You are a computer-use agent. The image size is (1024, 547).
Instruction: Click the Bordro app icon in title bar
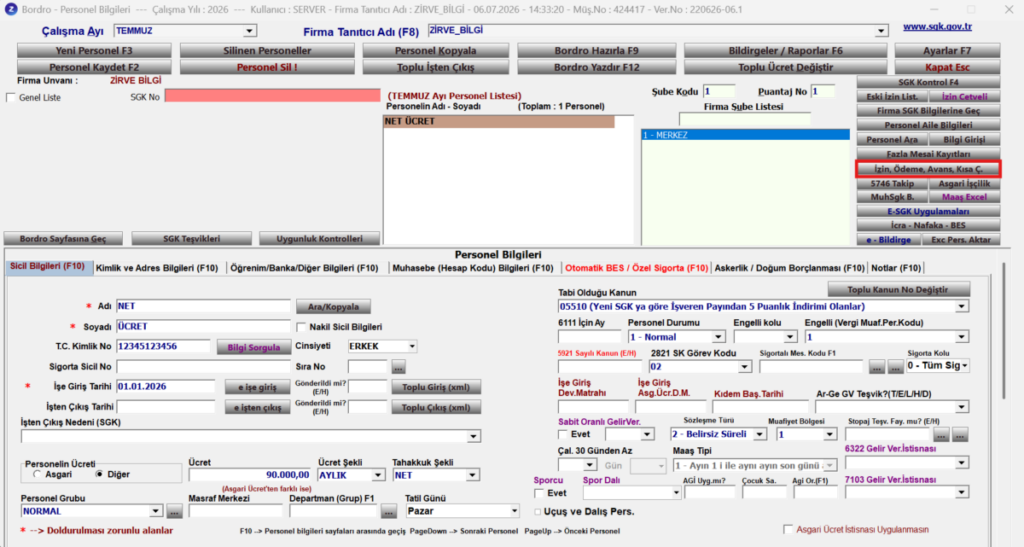point(10,9)
